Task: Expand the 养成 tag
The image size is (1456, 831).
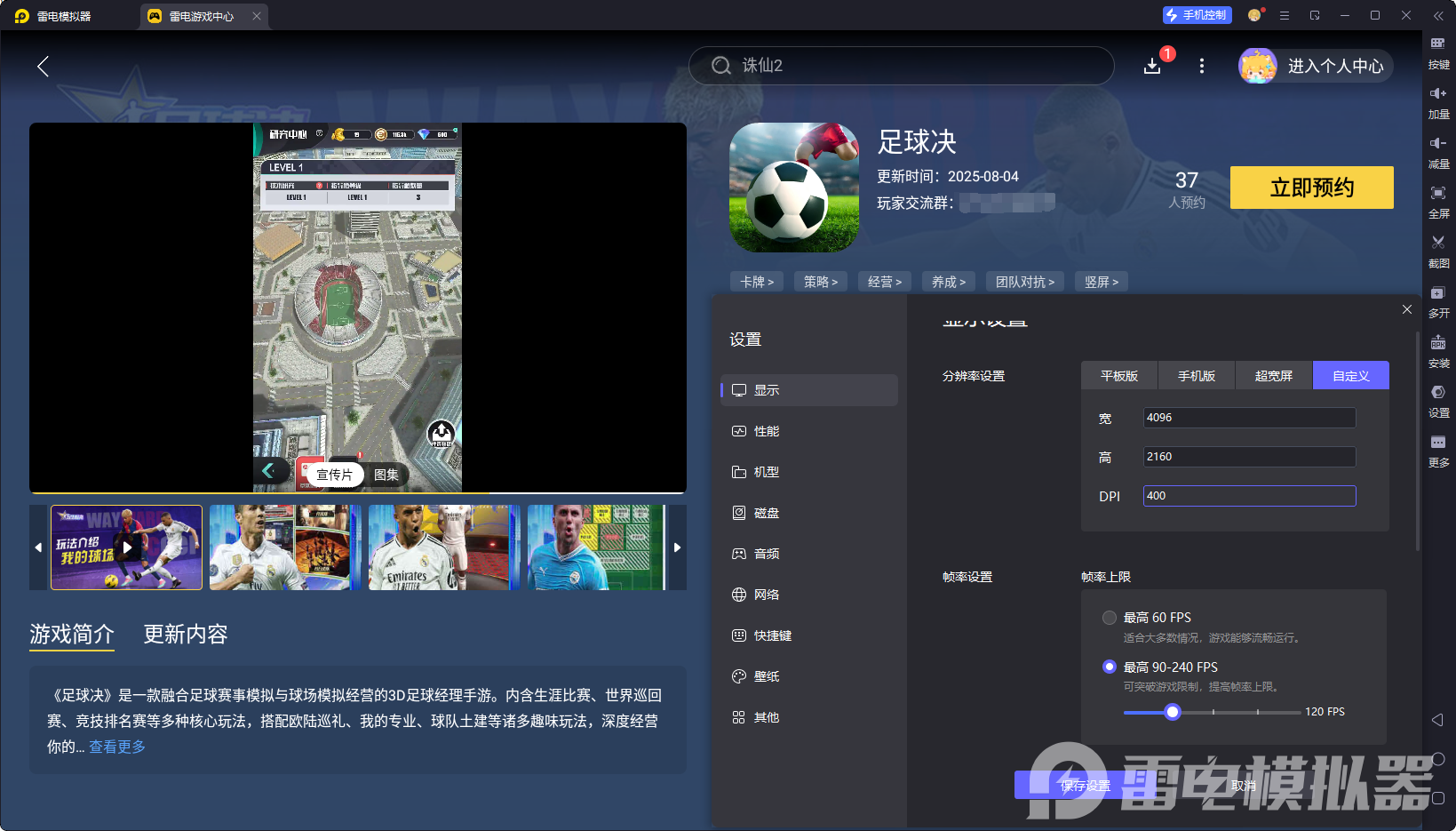Action: (949, 282)
